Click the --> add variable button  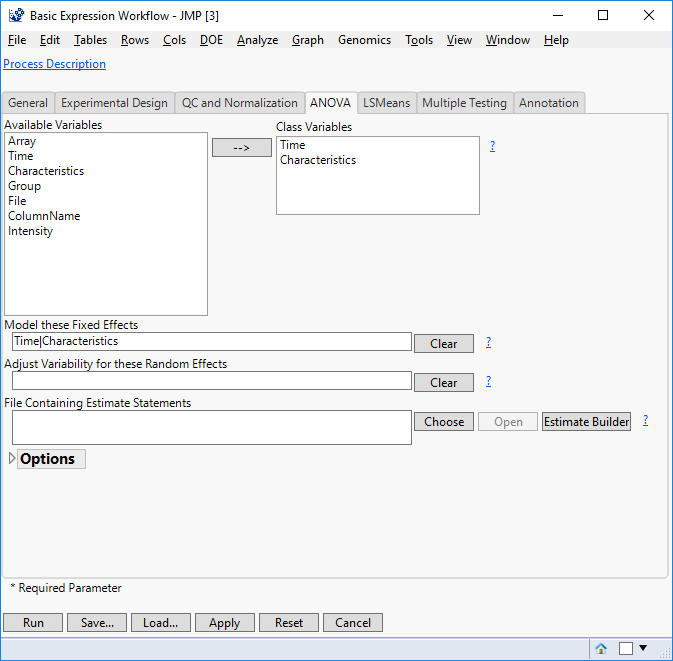[x=242, y=148]
